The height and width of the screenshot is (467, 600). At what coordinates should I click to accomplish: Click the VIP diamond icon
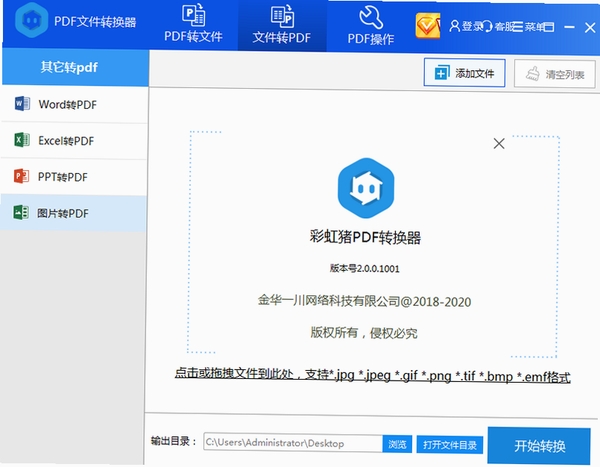[x=427, y=26]
